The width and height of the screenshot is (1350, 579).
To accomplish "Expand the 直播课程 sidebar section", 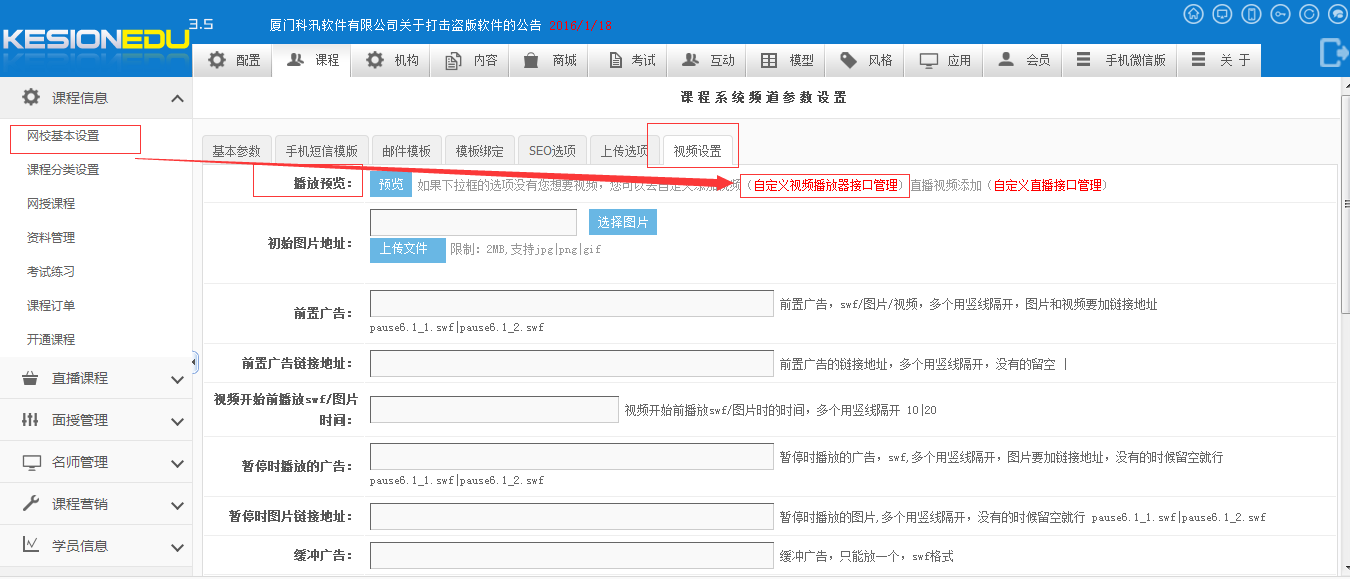I will point(177,379).
